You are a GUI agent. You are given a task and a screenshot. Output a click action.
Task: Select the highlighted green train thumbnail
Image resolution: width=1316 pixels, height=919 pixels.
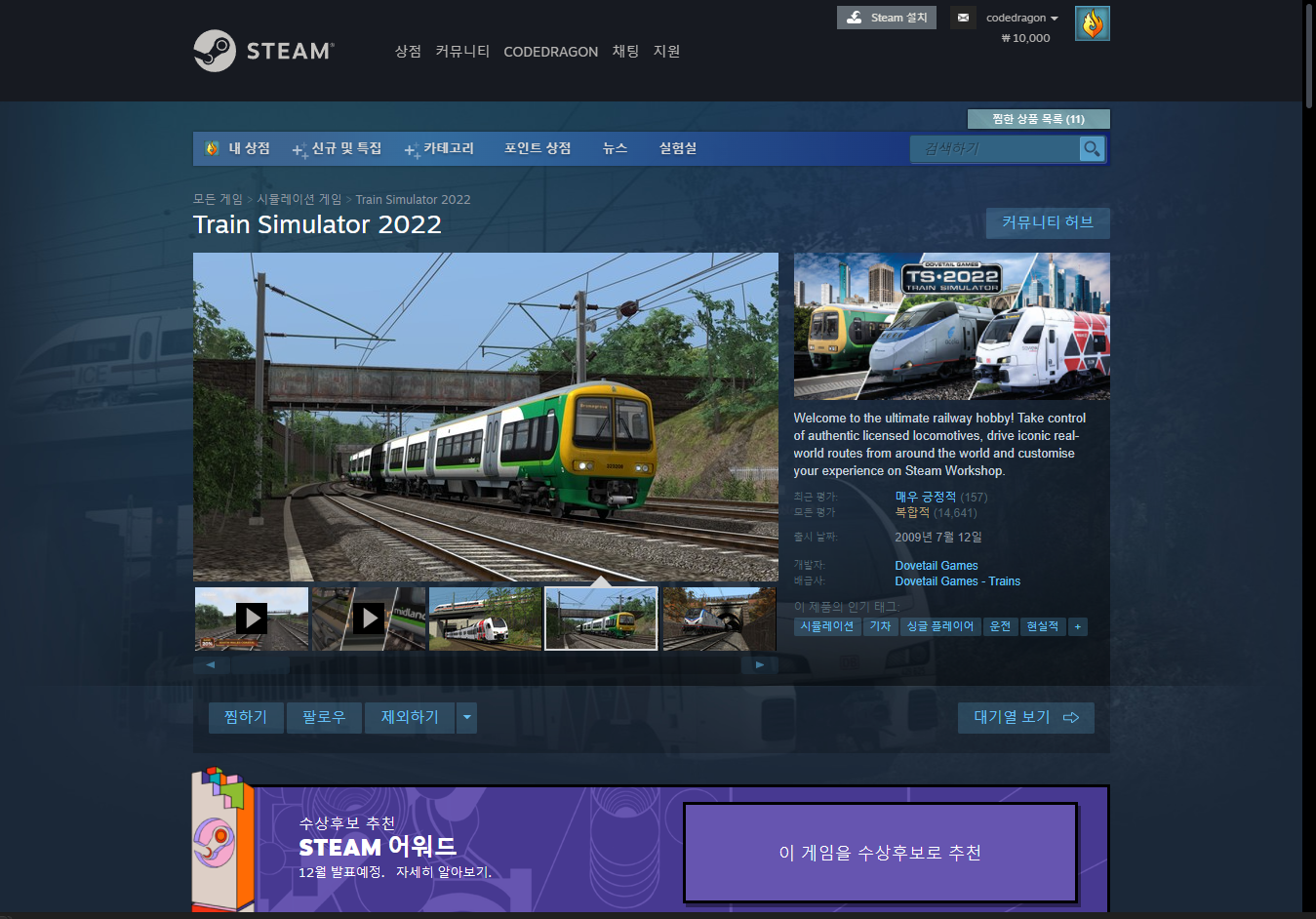[x=601, y=619]
